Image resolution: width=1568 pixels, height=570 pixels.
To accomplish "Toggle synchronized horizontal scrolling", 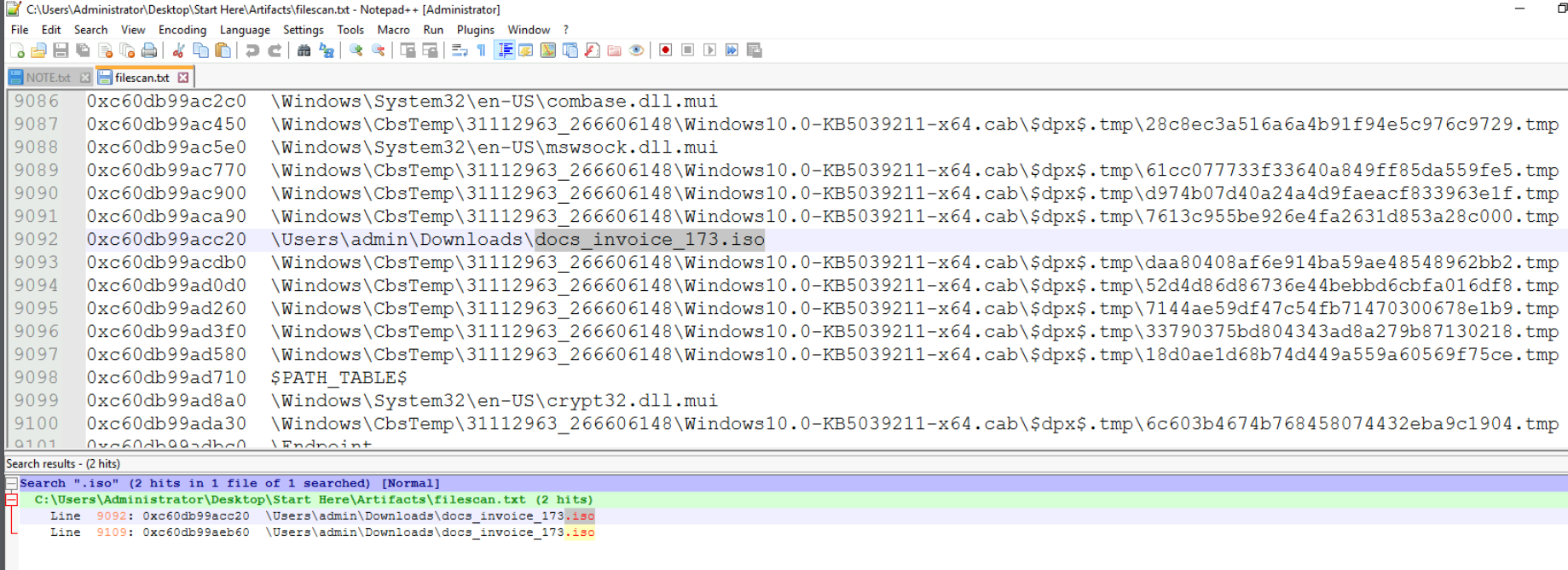I will (430, 50).
